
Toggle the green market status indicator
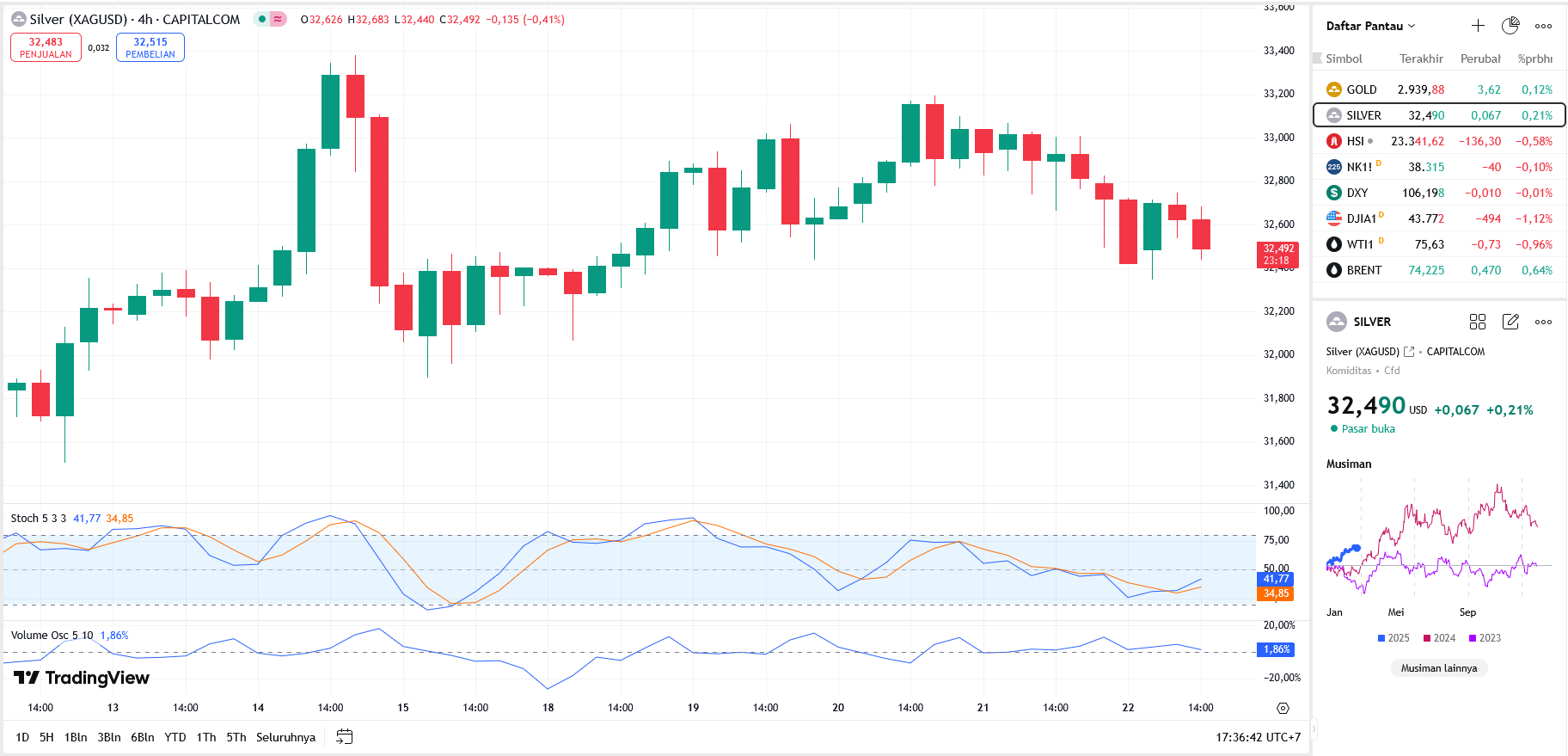pyautogui.click(x=262, y=19)
